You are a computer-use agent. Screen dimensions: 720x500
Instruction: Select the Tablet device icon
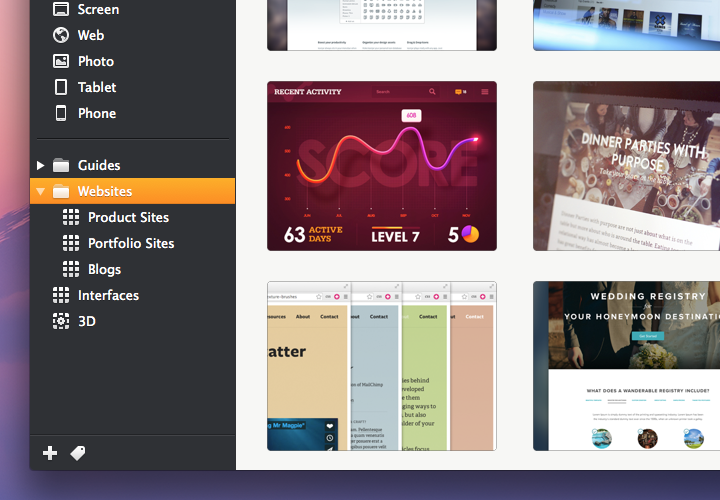(x=61, y=87)
